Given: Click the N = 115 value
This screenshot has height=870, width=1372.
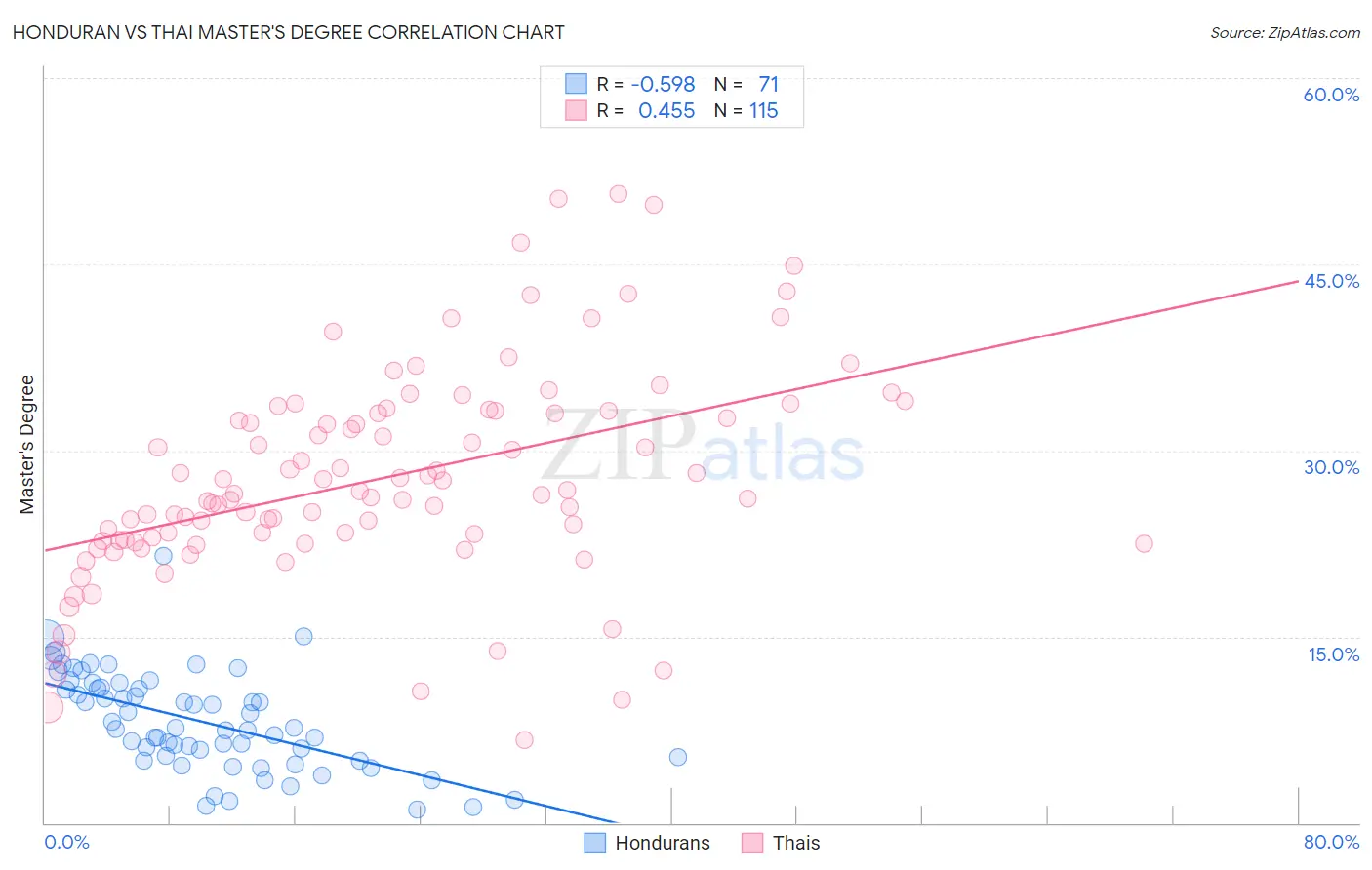Looking at the screenshot, I should (747, 110).
